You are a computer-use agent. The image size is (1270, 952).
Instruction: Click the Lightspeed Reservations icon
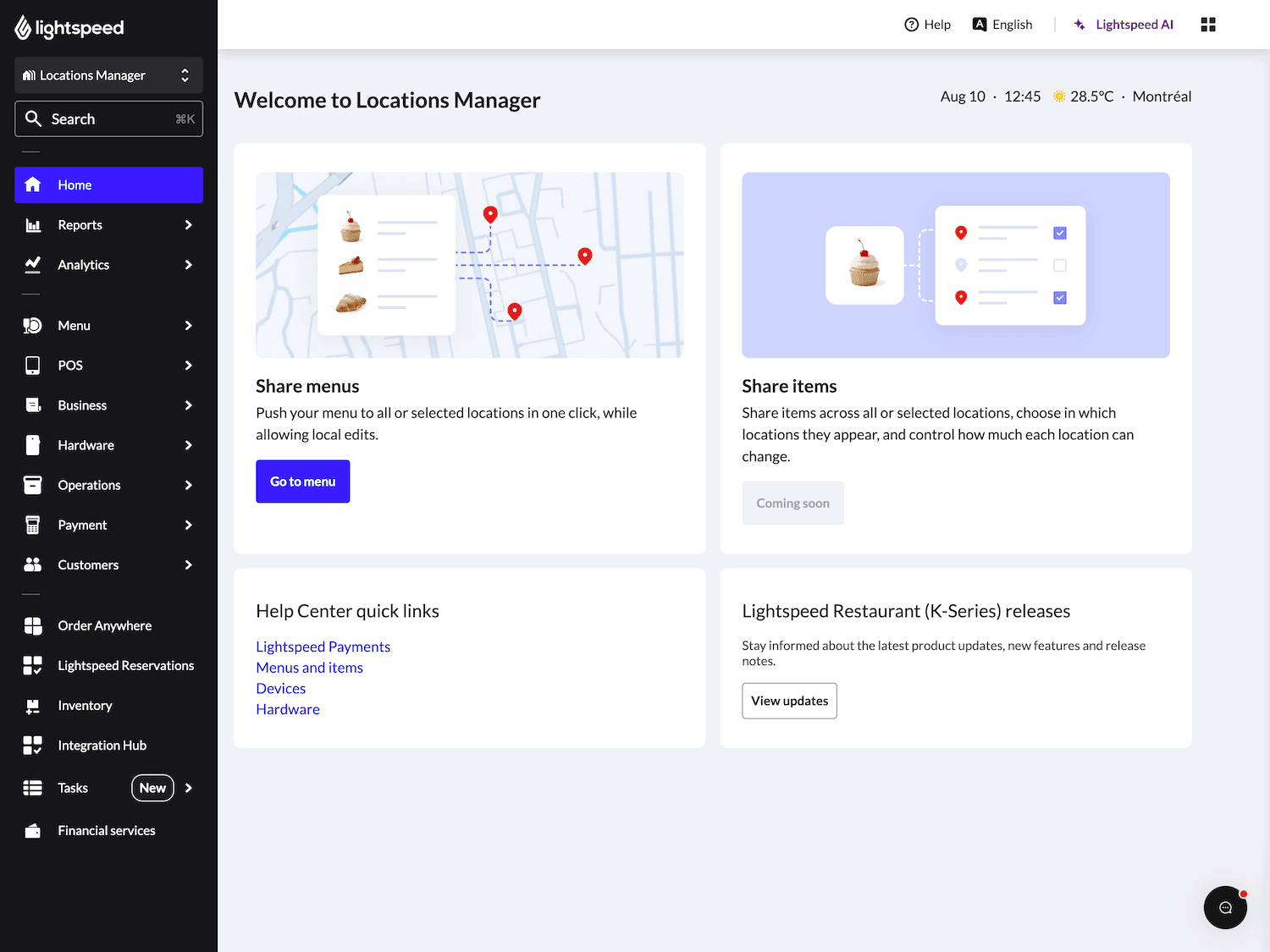pyautogui.click(x=33, y=665)
